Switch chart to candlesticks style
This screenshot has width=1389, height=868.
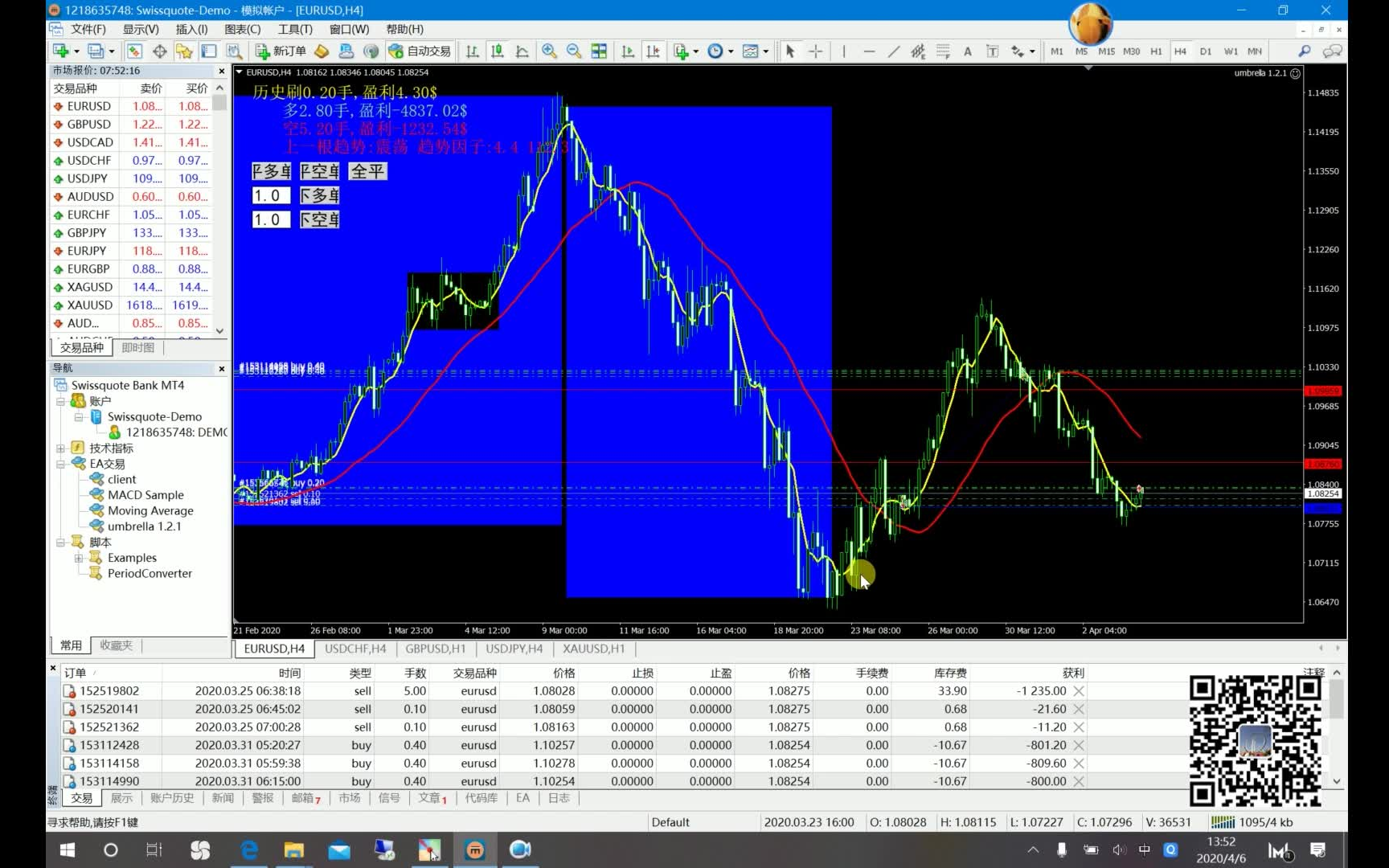click(x=498, y=51)
